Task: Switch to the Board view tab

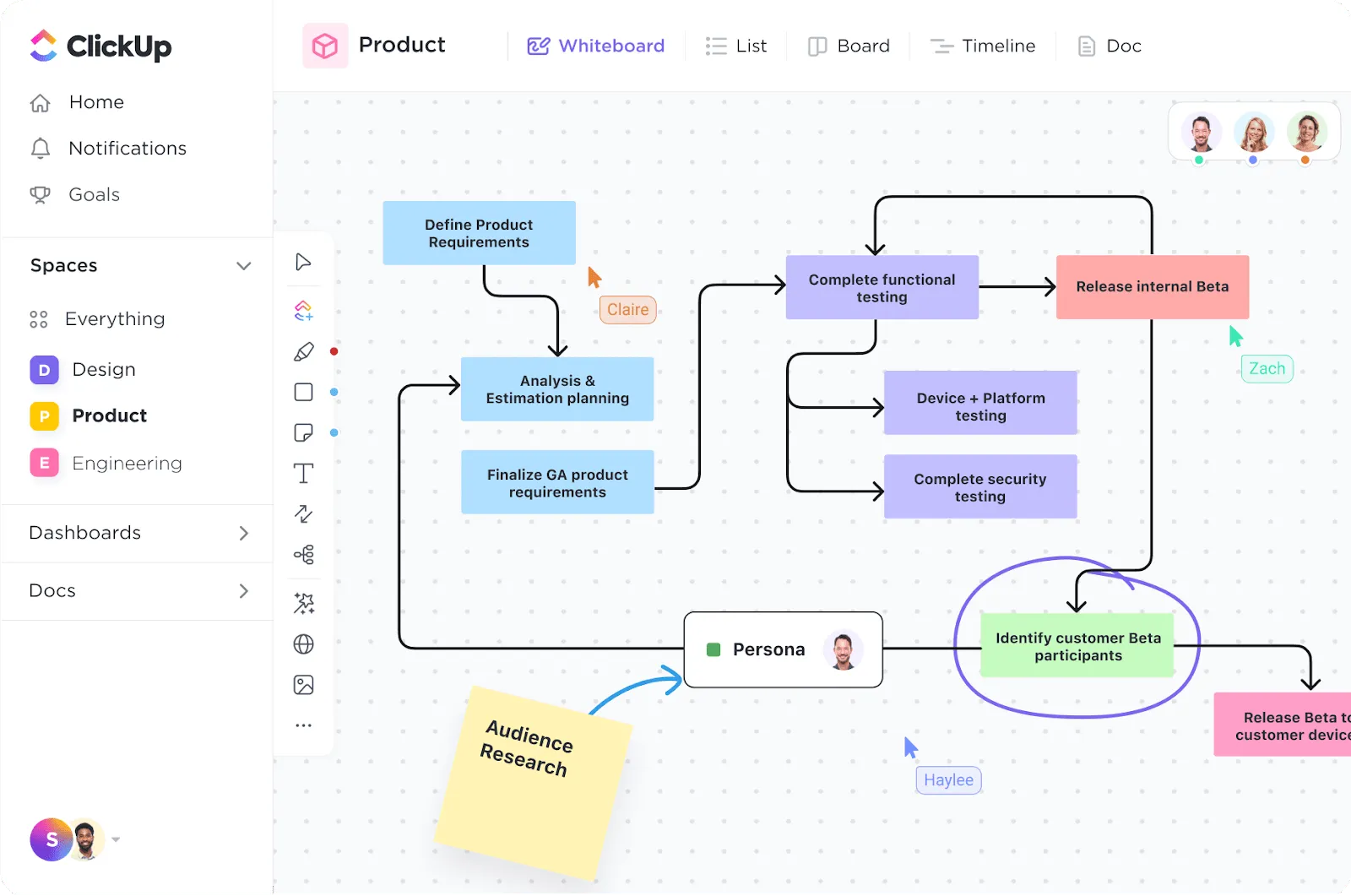Action: click(849, 46)
